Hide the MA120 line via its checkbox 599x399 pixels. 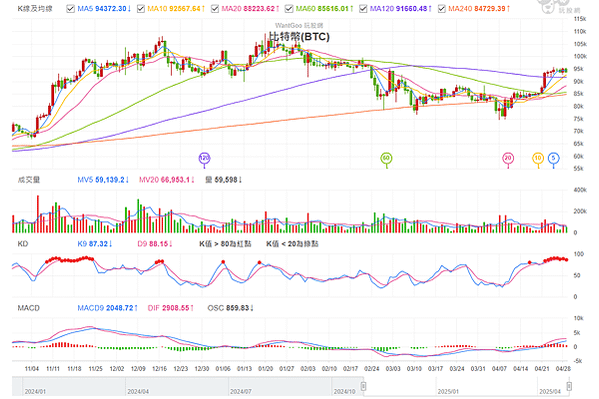coord(363,8)
